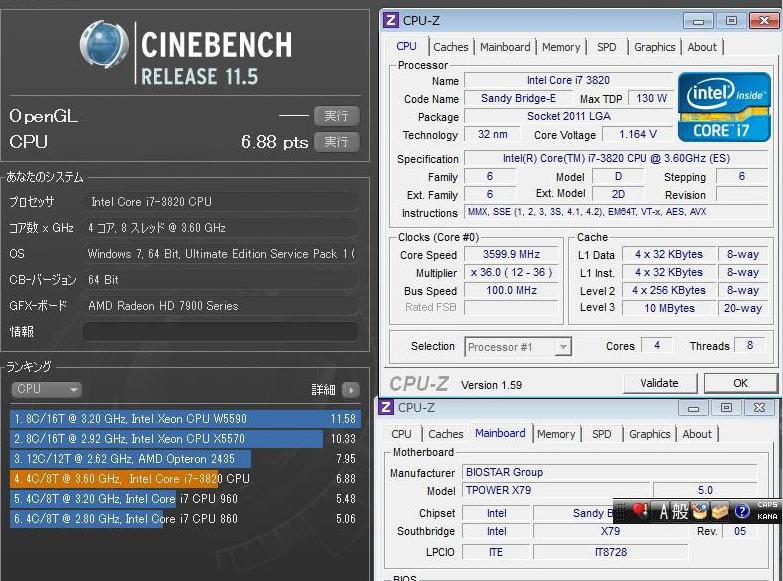Select CPU tab in lower CPU-Z window
Screen dimensions: 783x581
[401, 434]
